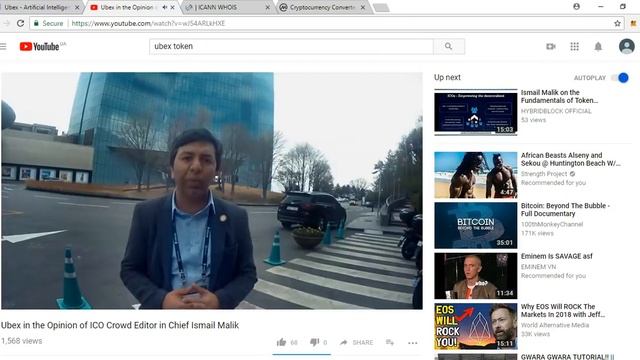This screenshot has height=360, width=640.
Task: Click the like count 68
Action: 294,342
